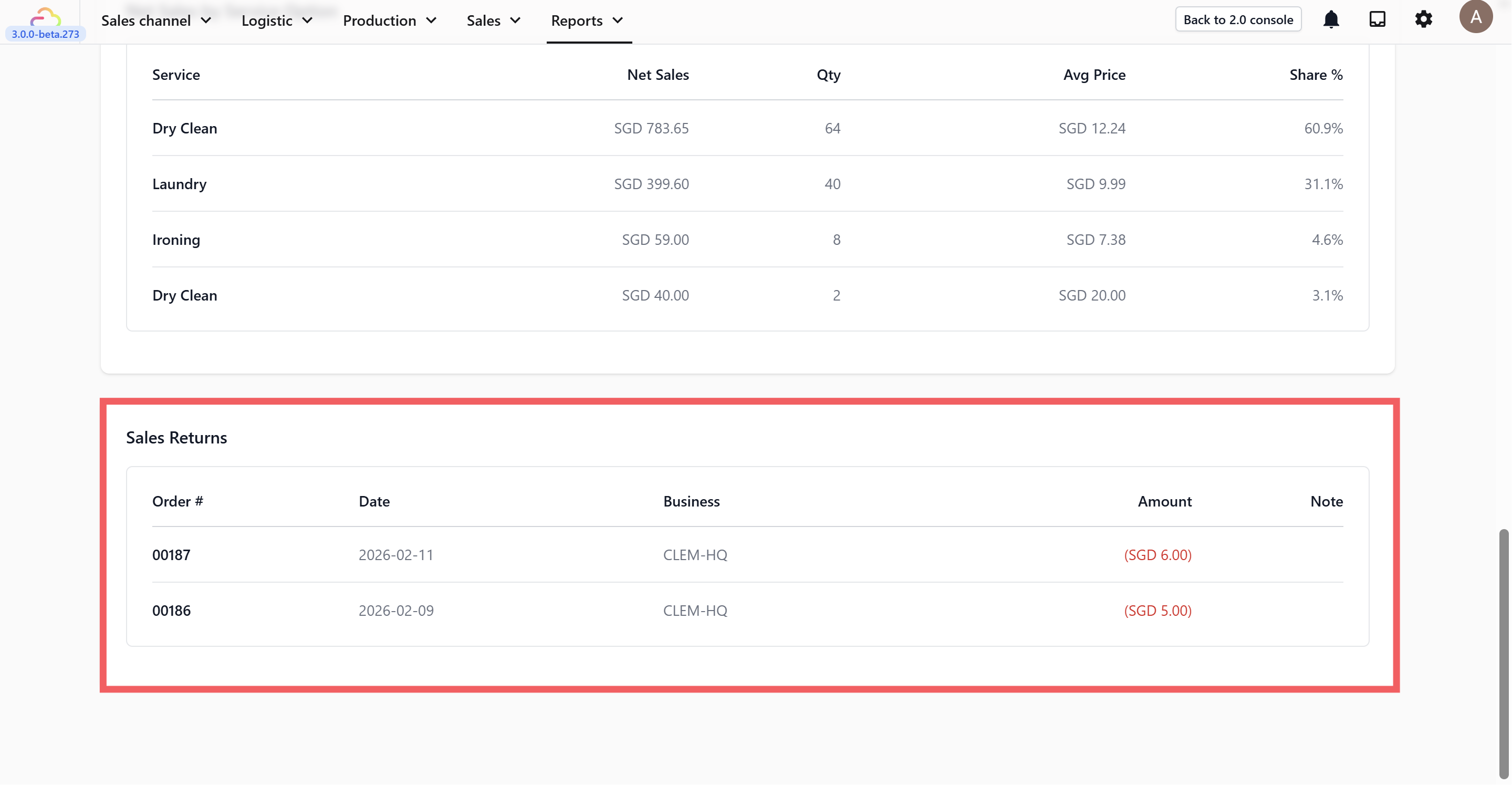Open the Reports menu

pos(587,20)
